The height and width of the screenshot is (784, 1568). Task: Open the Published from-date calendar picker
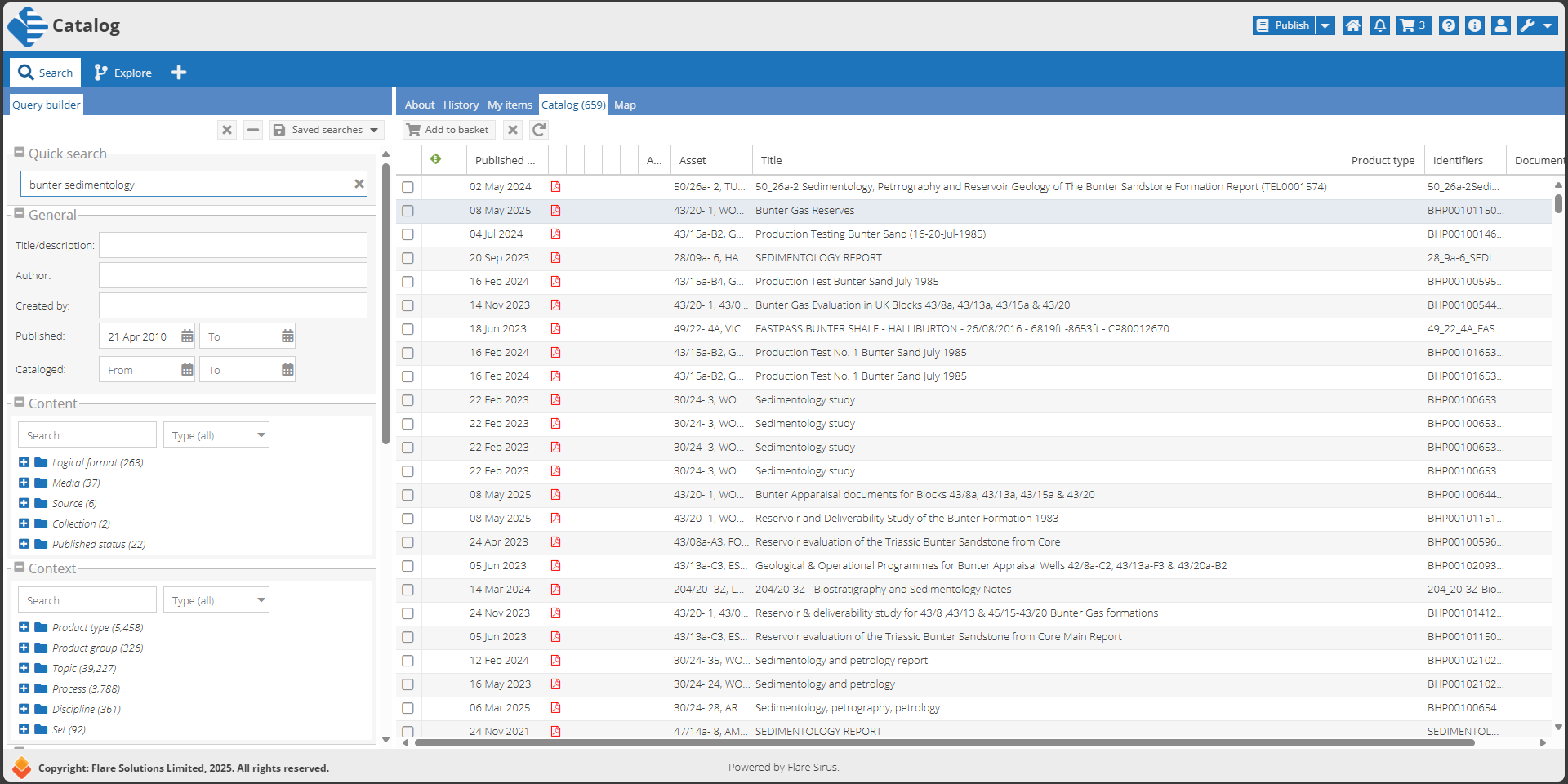click(187, 336)
